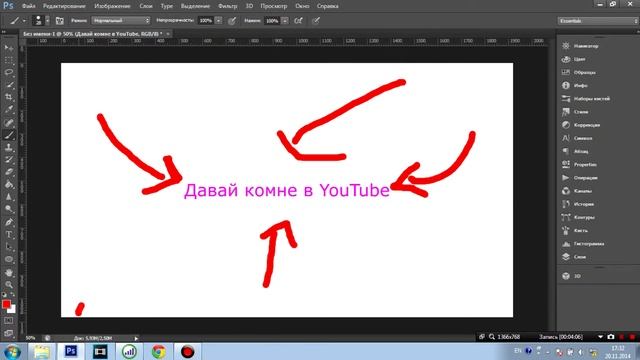Screen dimensions: 640x360
Task: Toggle the brush panel button in options bar
Action: [x=60, y=20]
